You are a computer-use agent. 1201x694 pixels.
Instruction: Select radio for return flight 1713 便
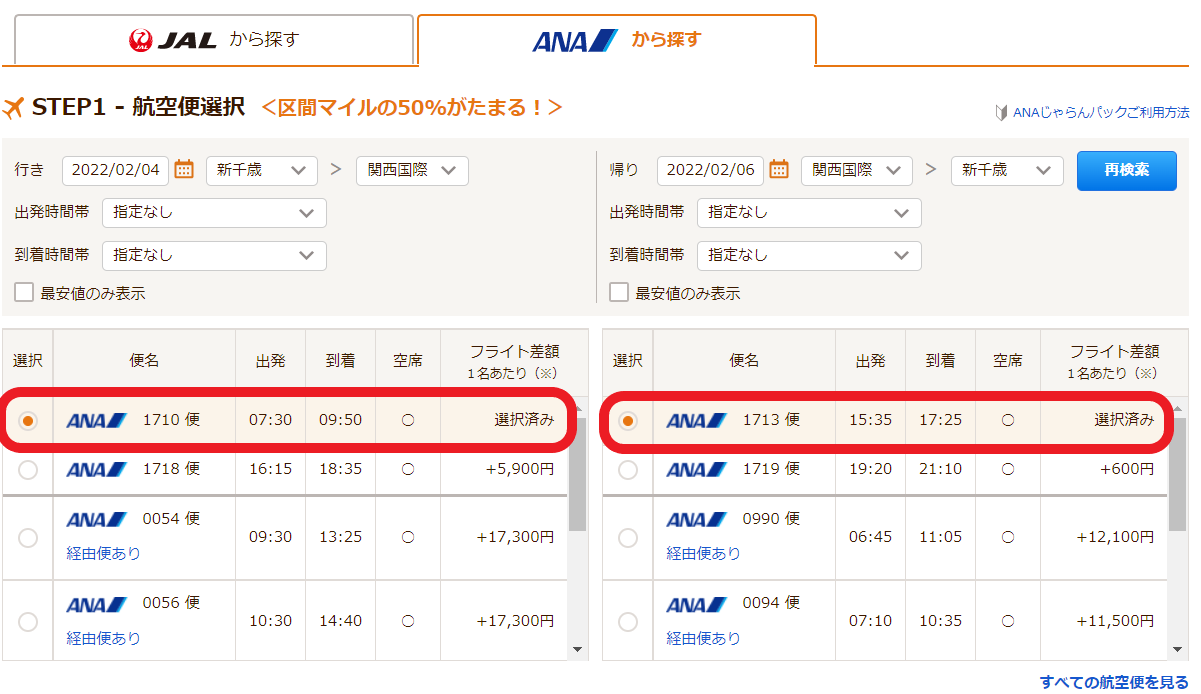628,421
